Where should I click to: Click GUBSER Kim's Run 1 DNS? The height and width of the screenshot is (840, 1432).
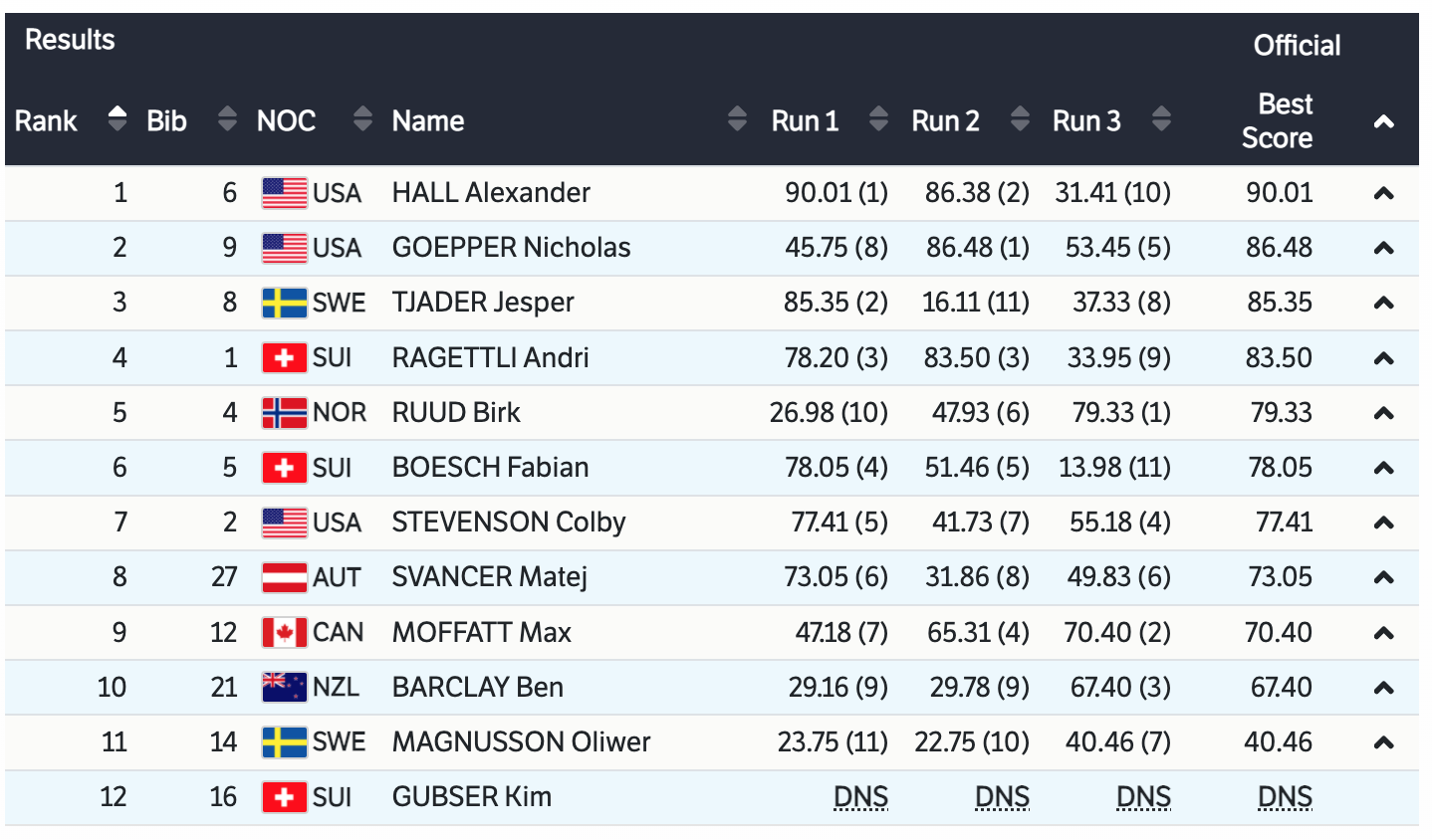pyautogui.click(x=860, y=797)
